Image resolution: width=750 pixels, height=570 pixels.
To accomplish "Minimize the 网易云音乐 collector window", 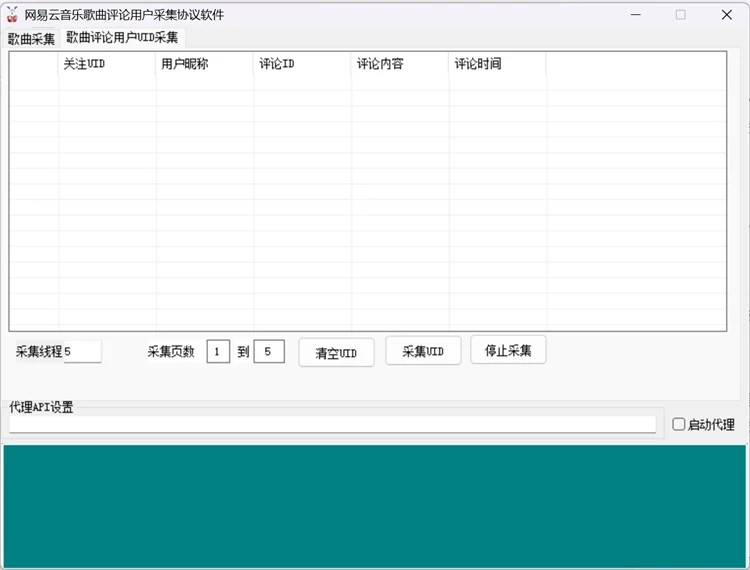I will pos(635,15).
